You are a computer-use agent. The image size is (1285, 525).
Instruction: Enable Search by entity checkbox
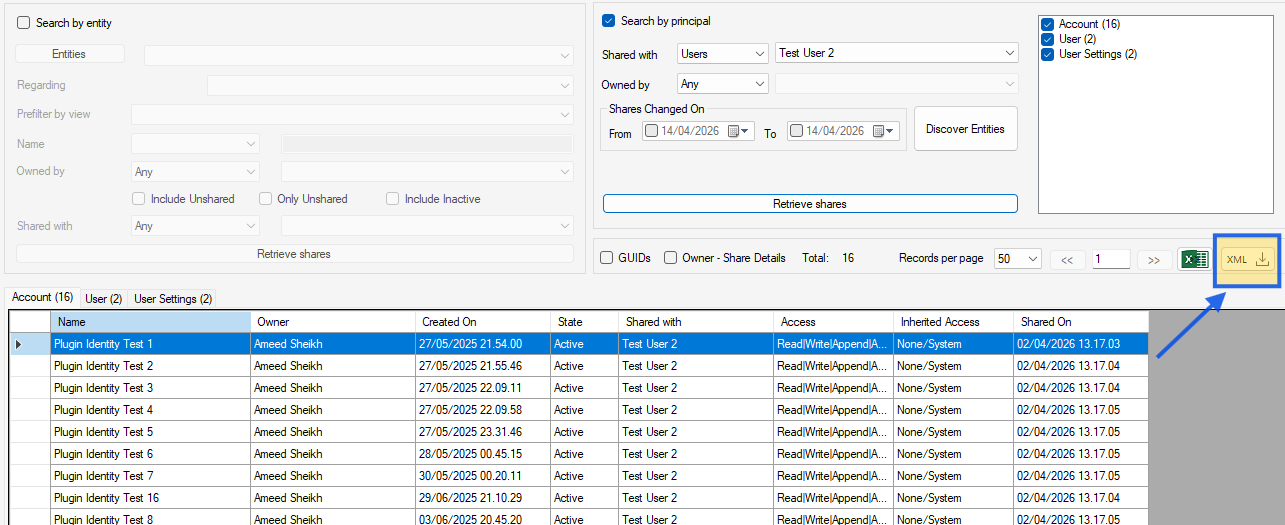tap(24, 23)
